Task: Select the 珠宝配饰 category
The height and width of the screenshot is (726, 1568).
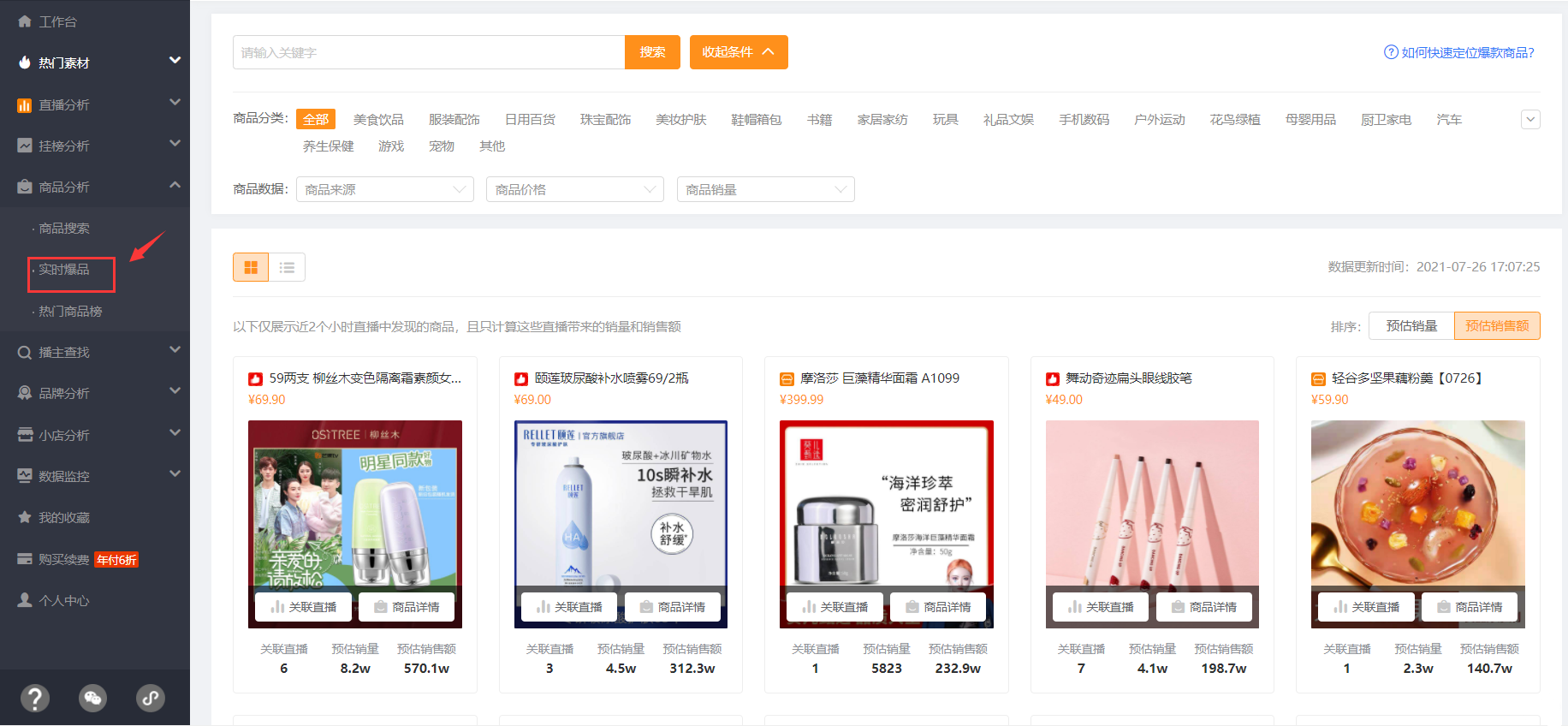Action: (x=606, y=120)
